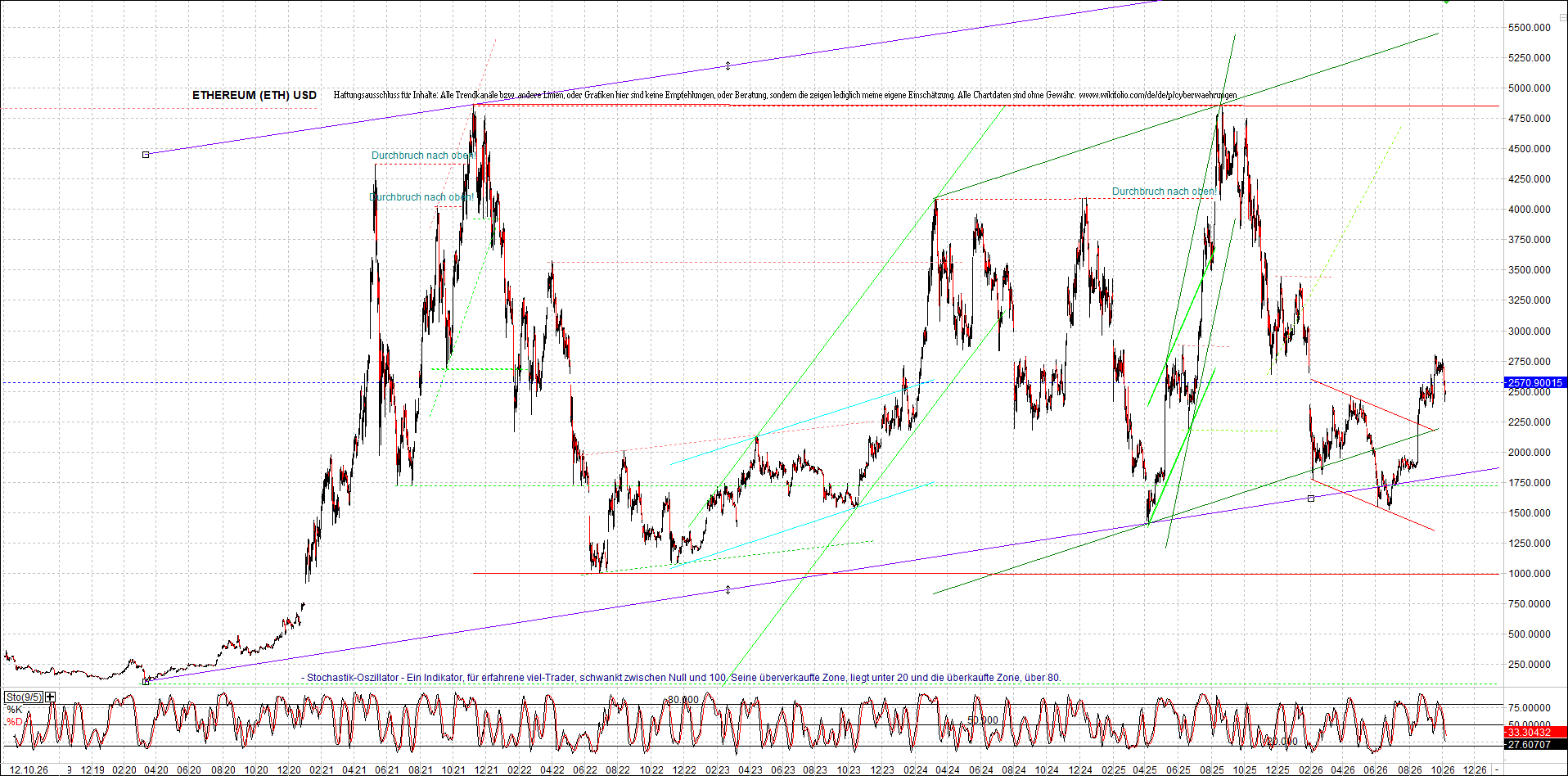Select the upper purple channel midpoint arrow marker
The width and height of the screenshot is (1568, 776).
728,66
